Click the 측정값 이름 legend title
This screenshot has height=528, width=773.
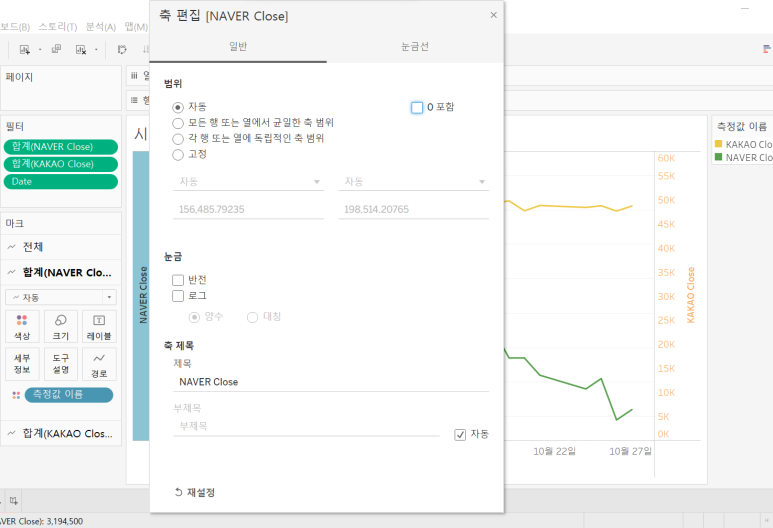point(741,127)
